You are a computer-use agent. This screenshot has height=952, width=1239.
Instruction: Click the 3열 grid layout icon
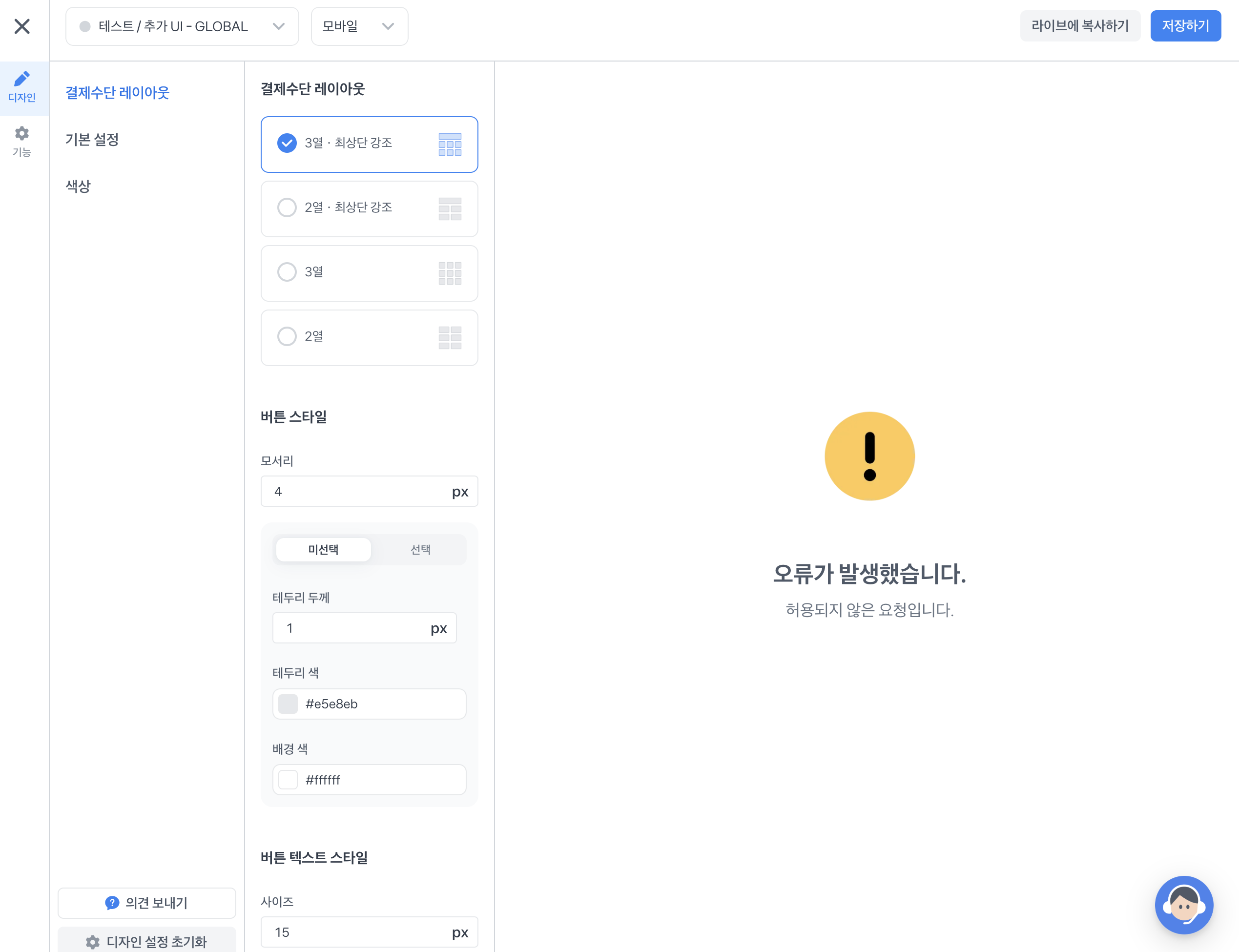450,273
